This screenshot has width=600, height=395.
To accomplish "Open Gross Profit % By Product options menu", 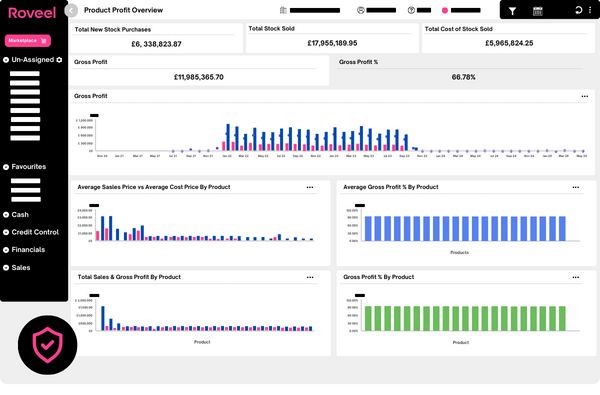I will [x=576, y=277].
